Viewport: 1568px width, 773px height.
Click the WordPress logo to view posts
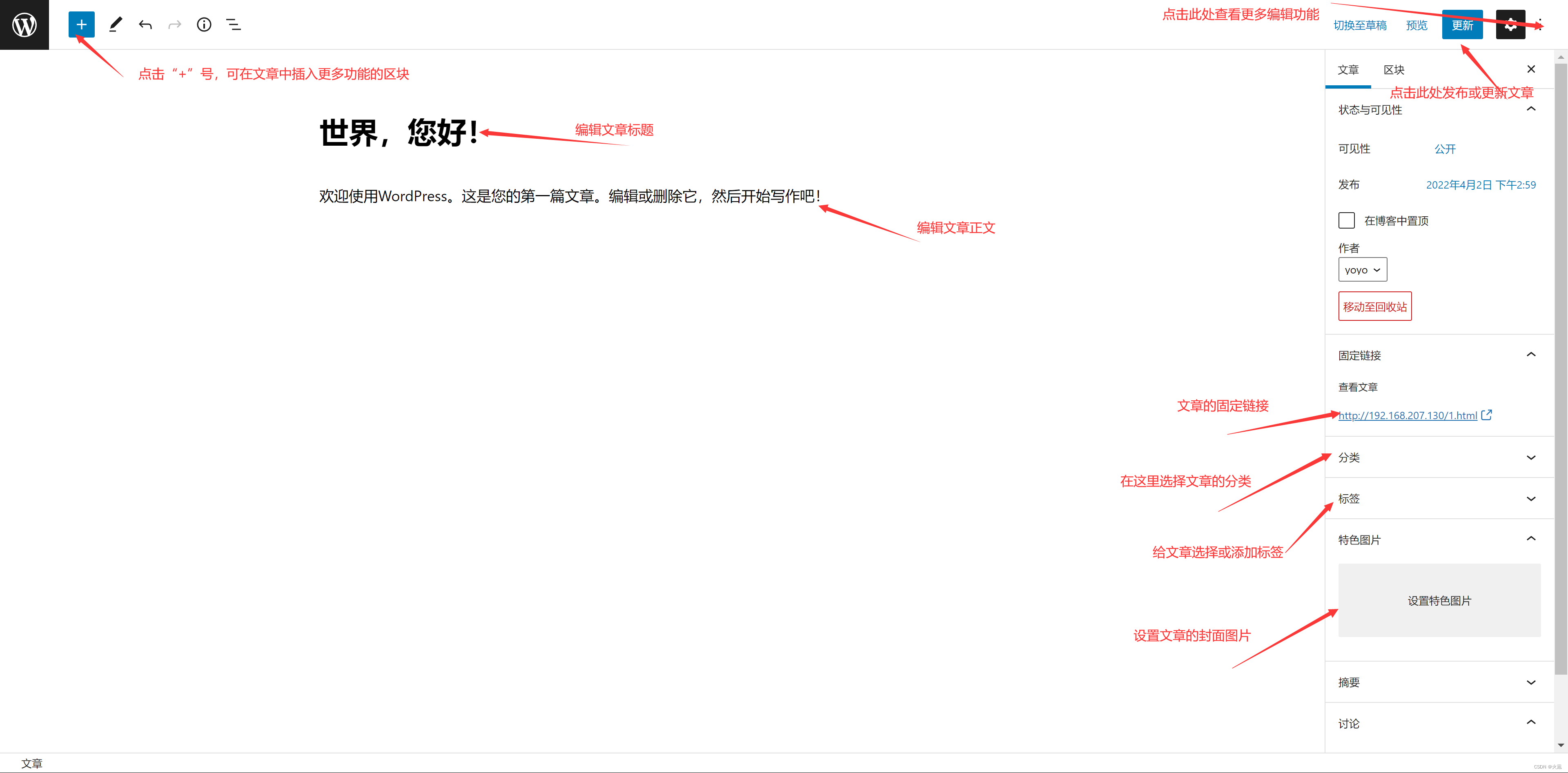point(24,24)
